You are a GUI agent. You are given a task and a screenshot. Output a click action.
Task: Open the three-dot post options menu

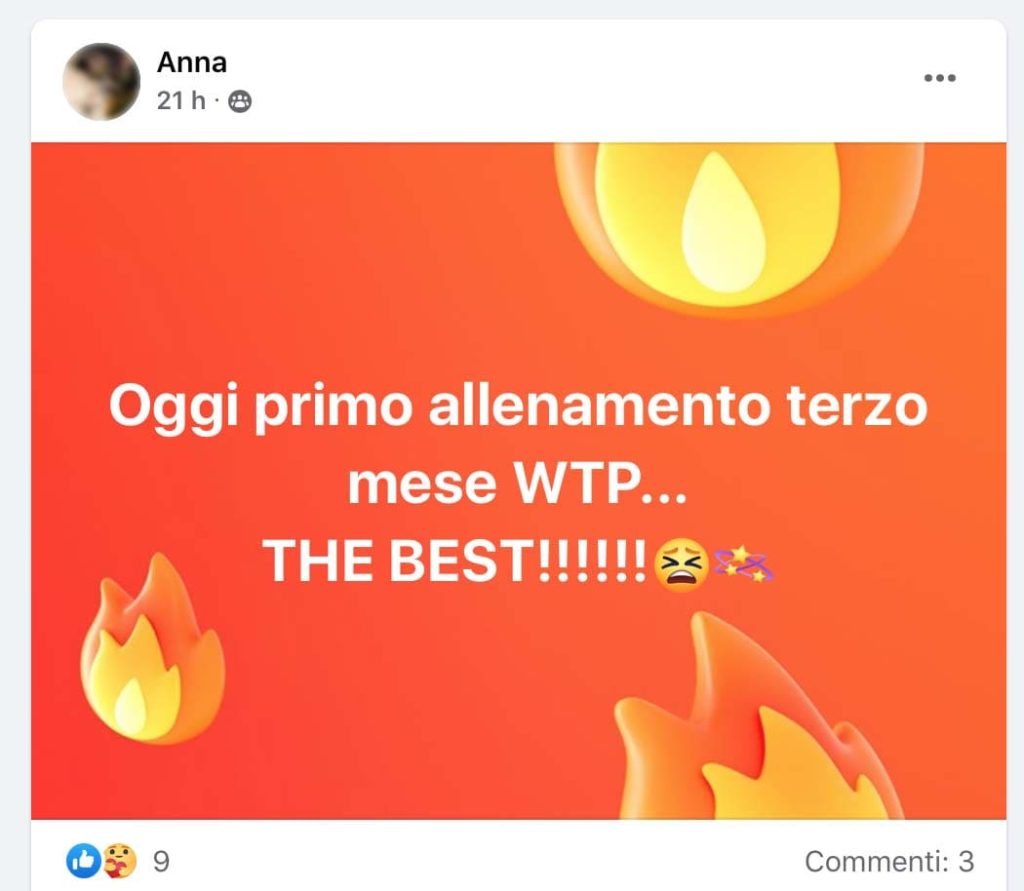[x=940, y=78]
